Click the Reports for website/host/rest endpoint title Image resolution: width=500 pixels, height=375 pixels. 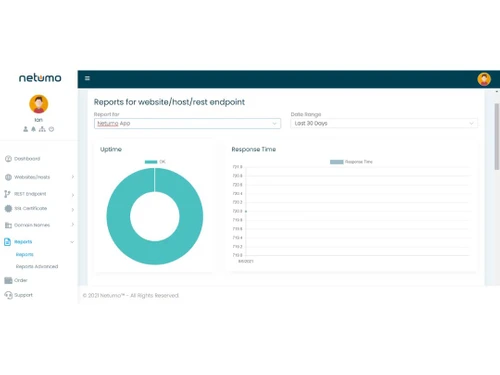click(169, 102)
